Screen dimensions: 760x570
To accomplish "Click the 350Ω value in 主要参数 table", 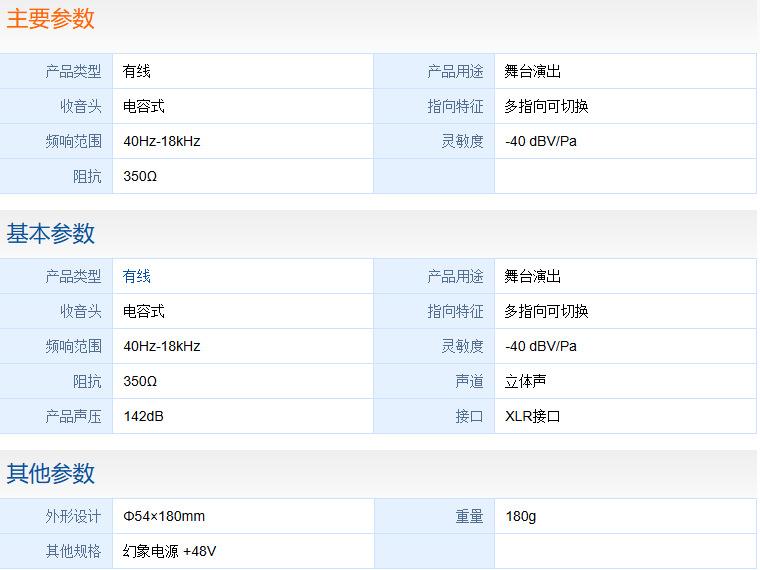I will [x=140, y=176].
